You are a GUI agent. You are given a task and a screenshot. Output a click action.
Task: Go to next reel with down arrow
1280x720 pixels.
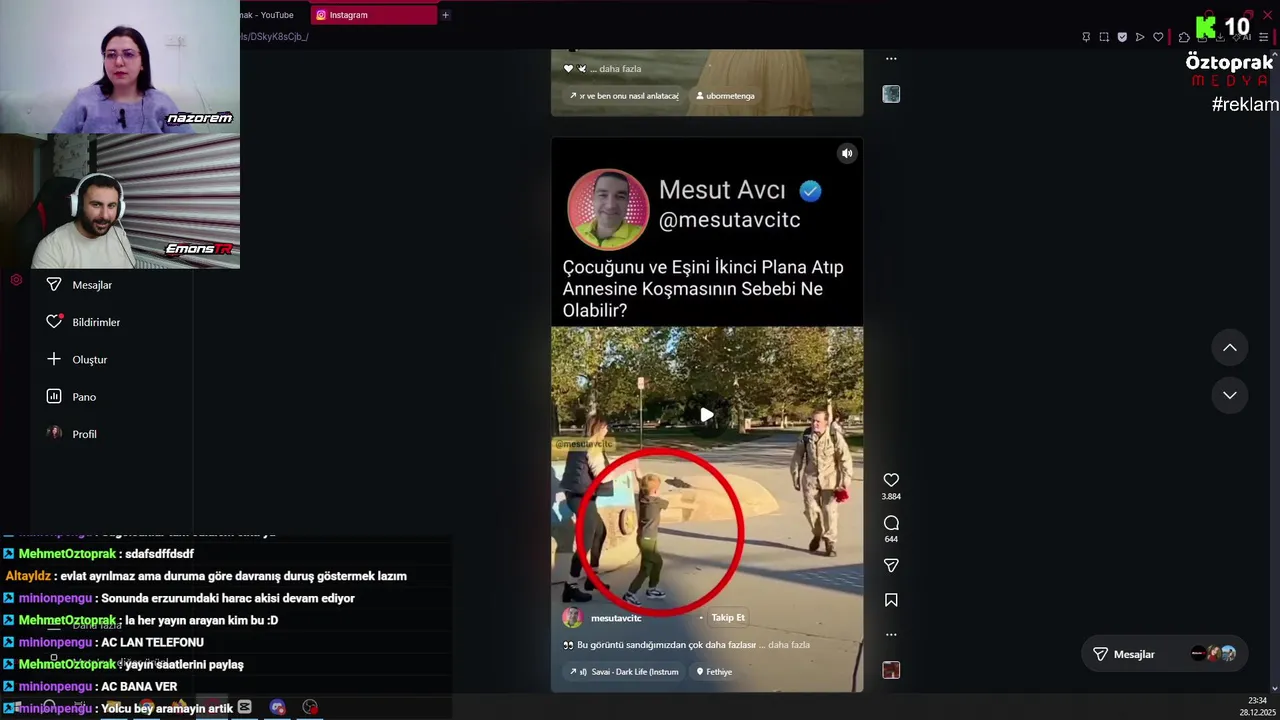1230,395
